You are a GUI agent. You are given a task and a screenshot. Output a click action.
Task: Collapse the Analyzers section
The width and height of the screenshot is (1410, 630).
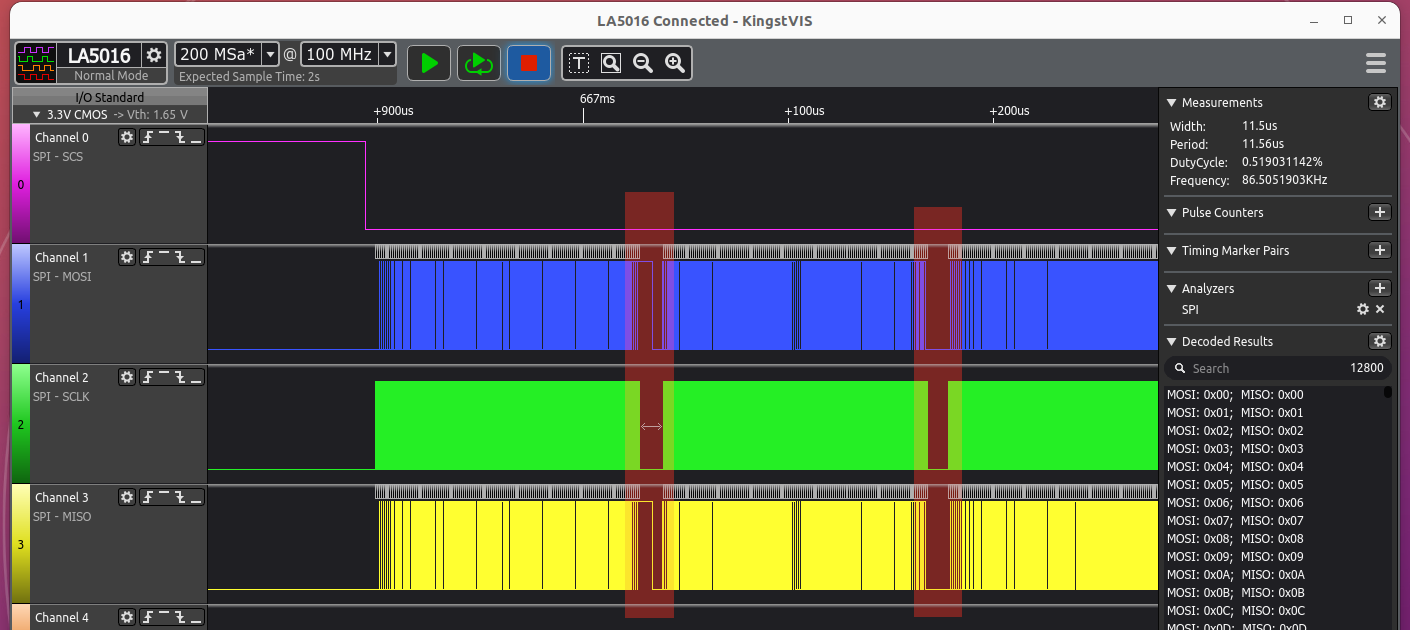[1171, 288]
